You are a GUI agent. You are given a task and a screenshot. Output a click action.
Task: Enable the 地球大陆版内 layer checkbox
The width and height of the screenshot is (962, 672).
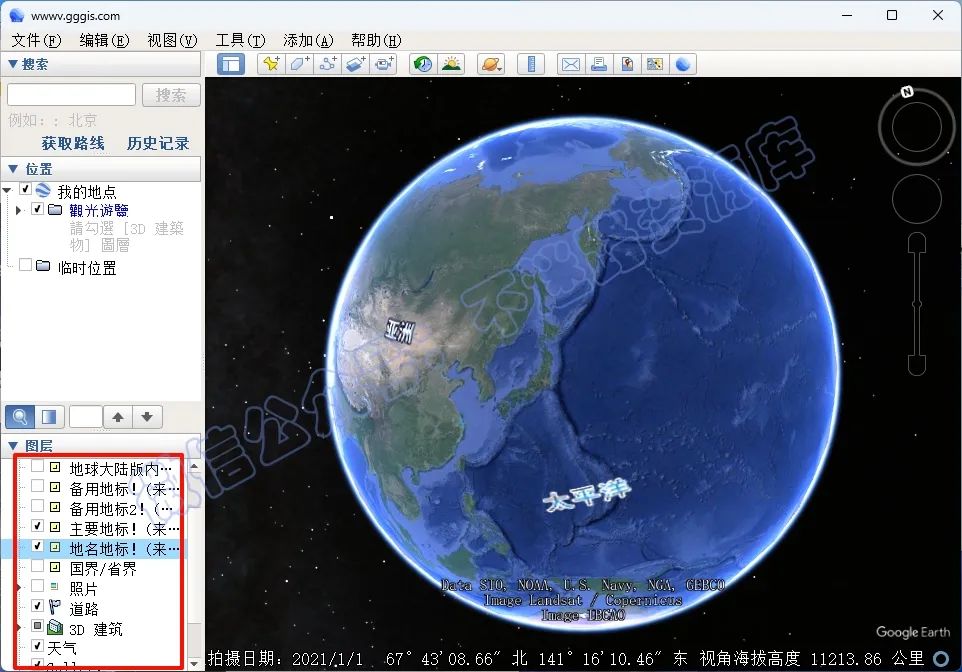pyautogui.click(x=37, y=467)
